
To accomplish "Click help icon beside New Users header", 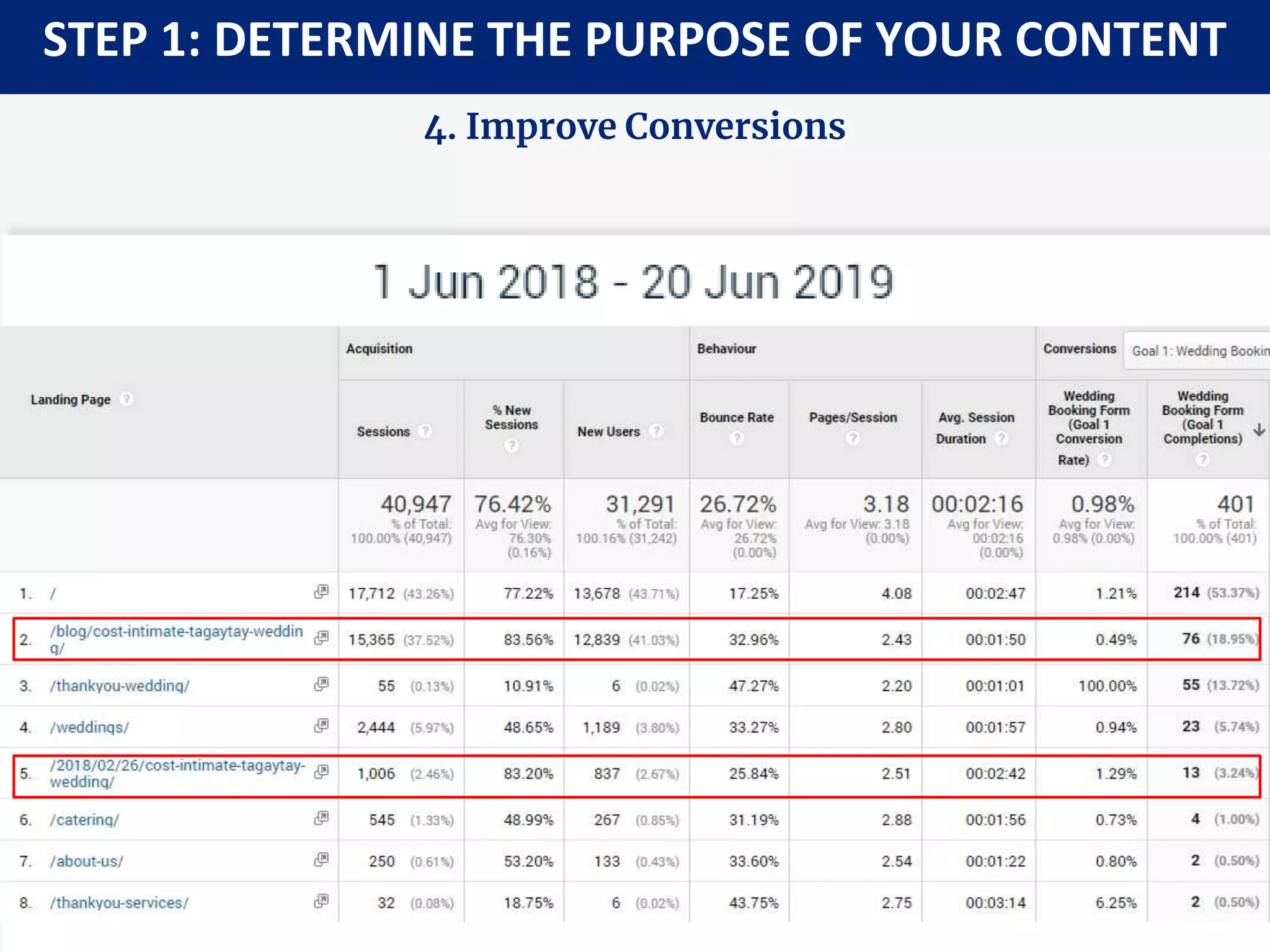I will [x=656, y=431].
